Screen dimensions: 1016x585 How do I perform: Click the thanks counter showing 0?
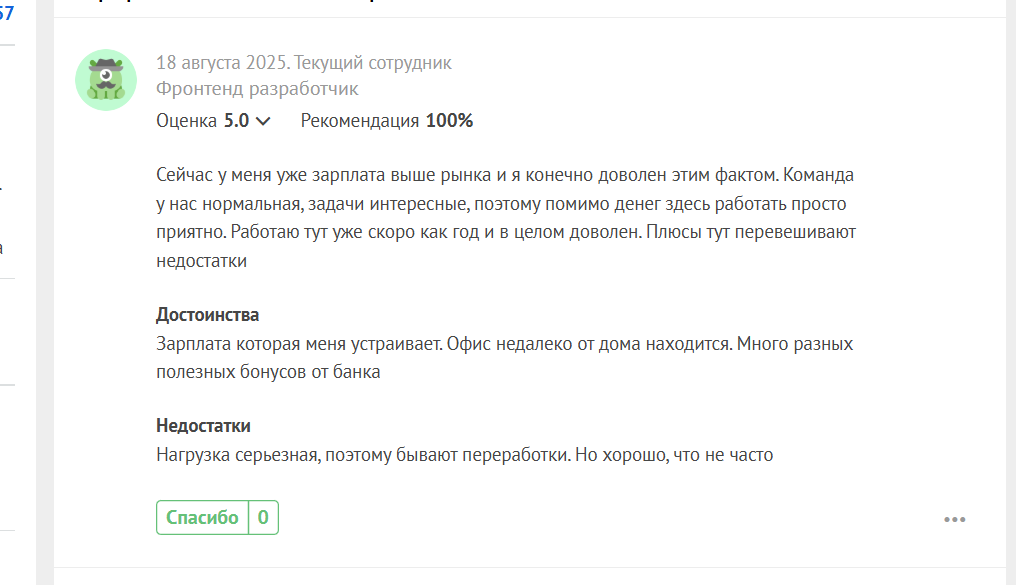(x=263, y=518)
